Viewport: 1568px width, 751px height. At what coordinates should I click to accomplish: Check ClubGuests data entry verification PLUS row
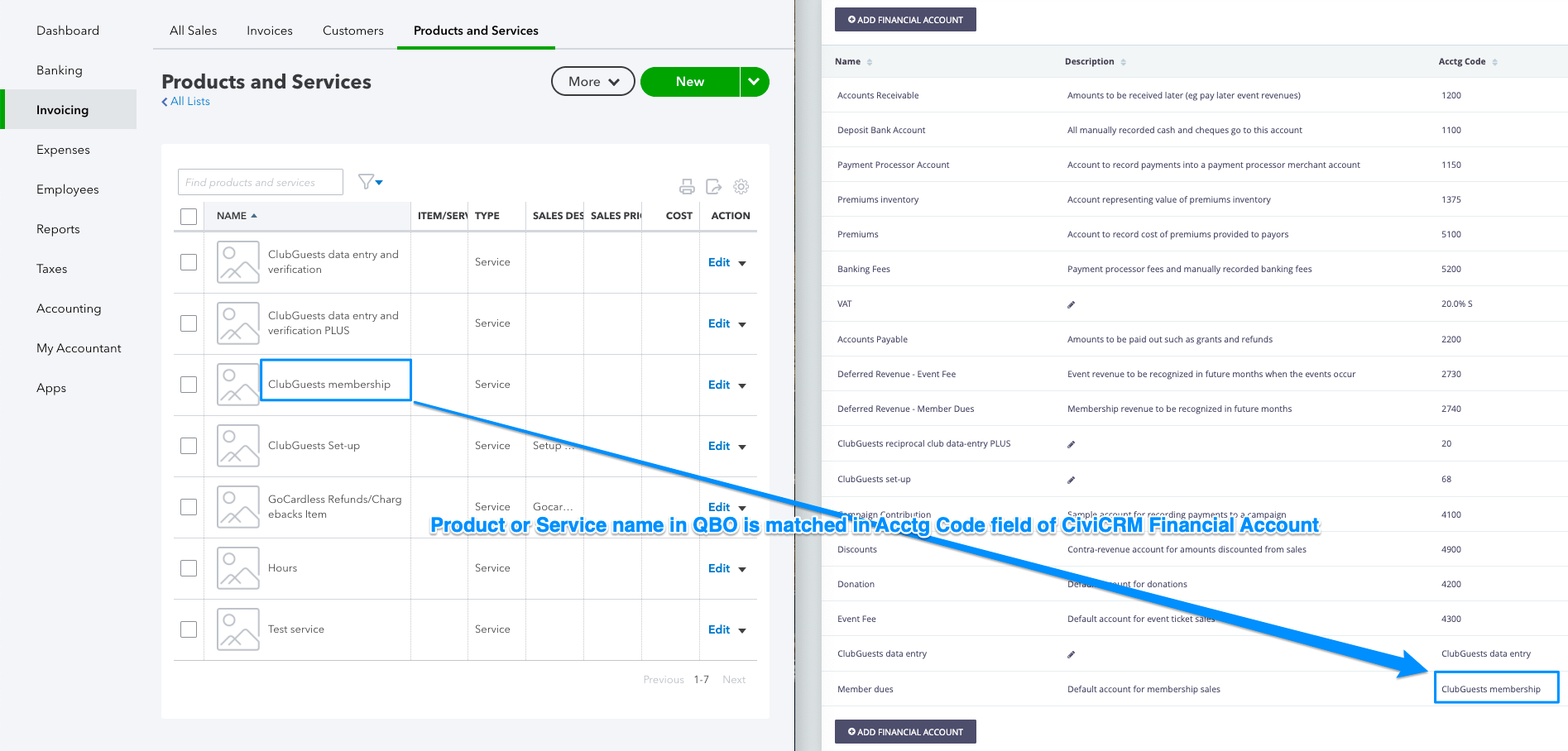(x=189, y=323)
